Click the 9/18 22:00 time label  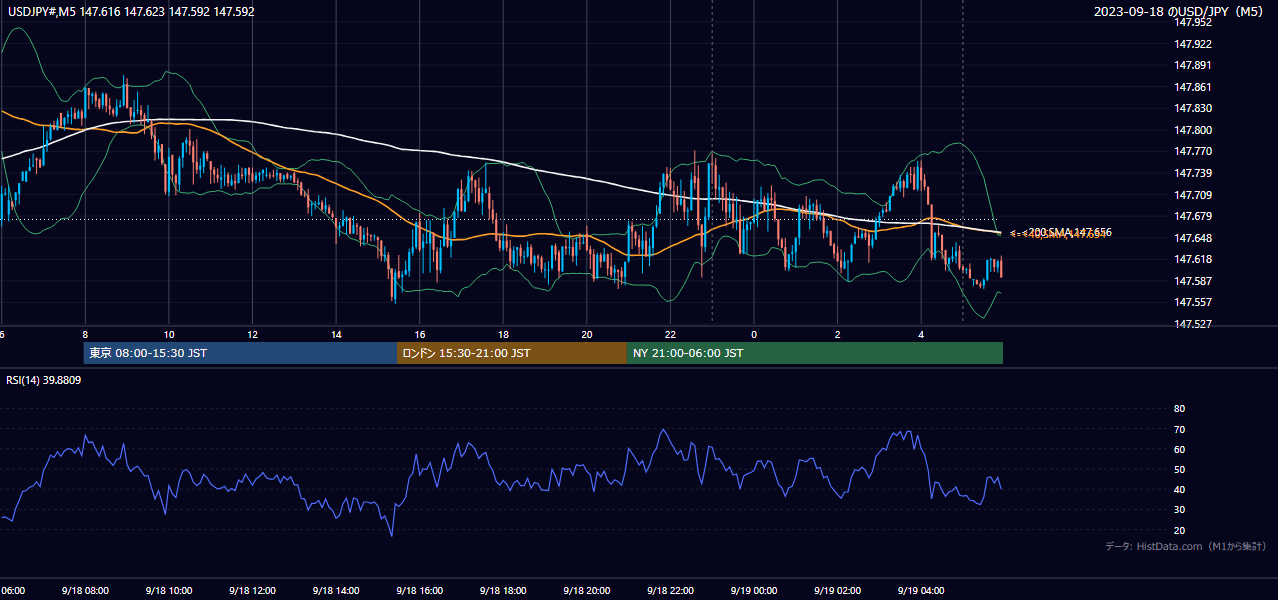pyautogui.click(x=670, y=590)
